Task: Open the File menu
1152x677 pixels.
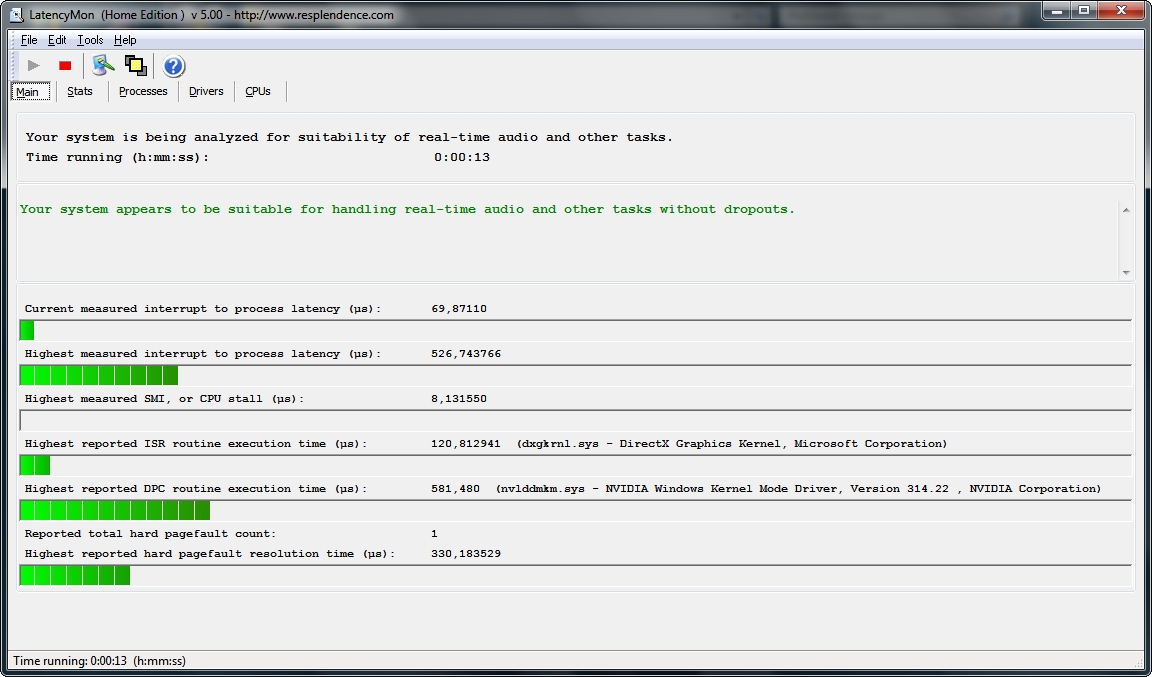Action: pos(29,40)
